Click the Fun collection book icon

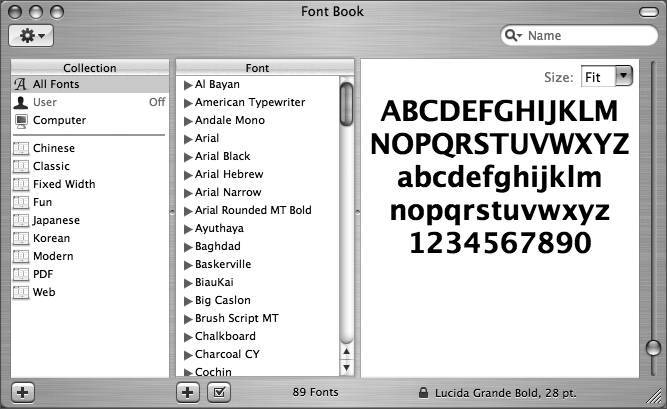(21, 202)
